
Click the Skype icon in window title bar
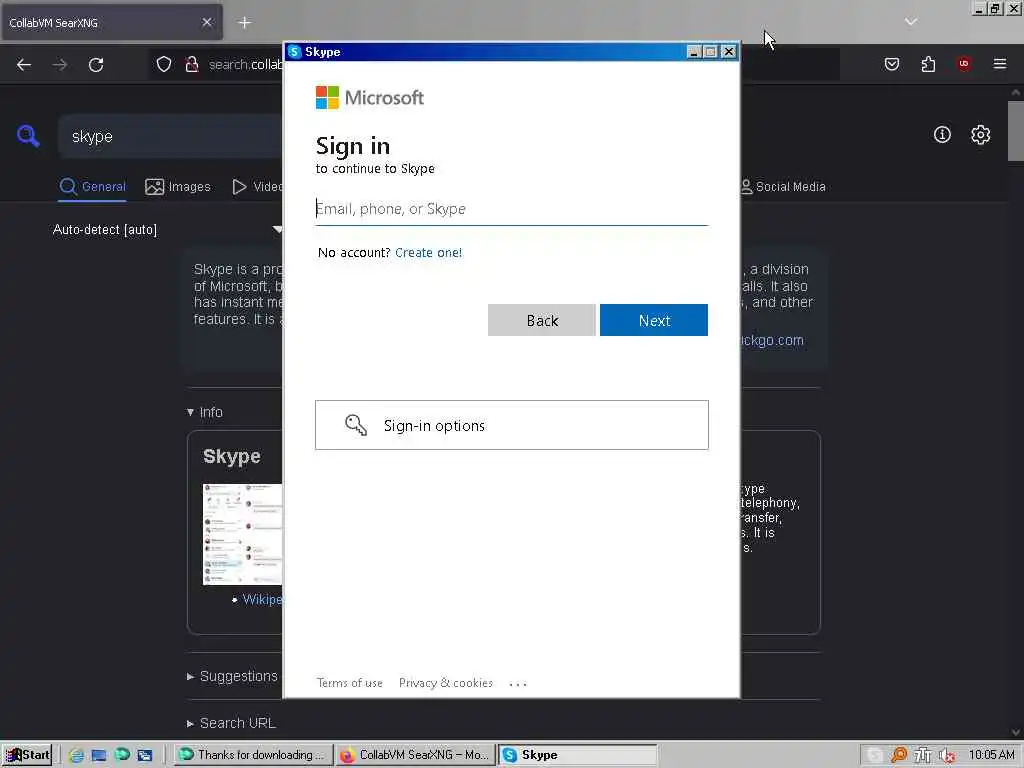(295, 52)
